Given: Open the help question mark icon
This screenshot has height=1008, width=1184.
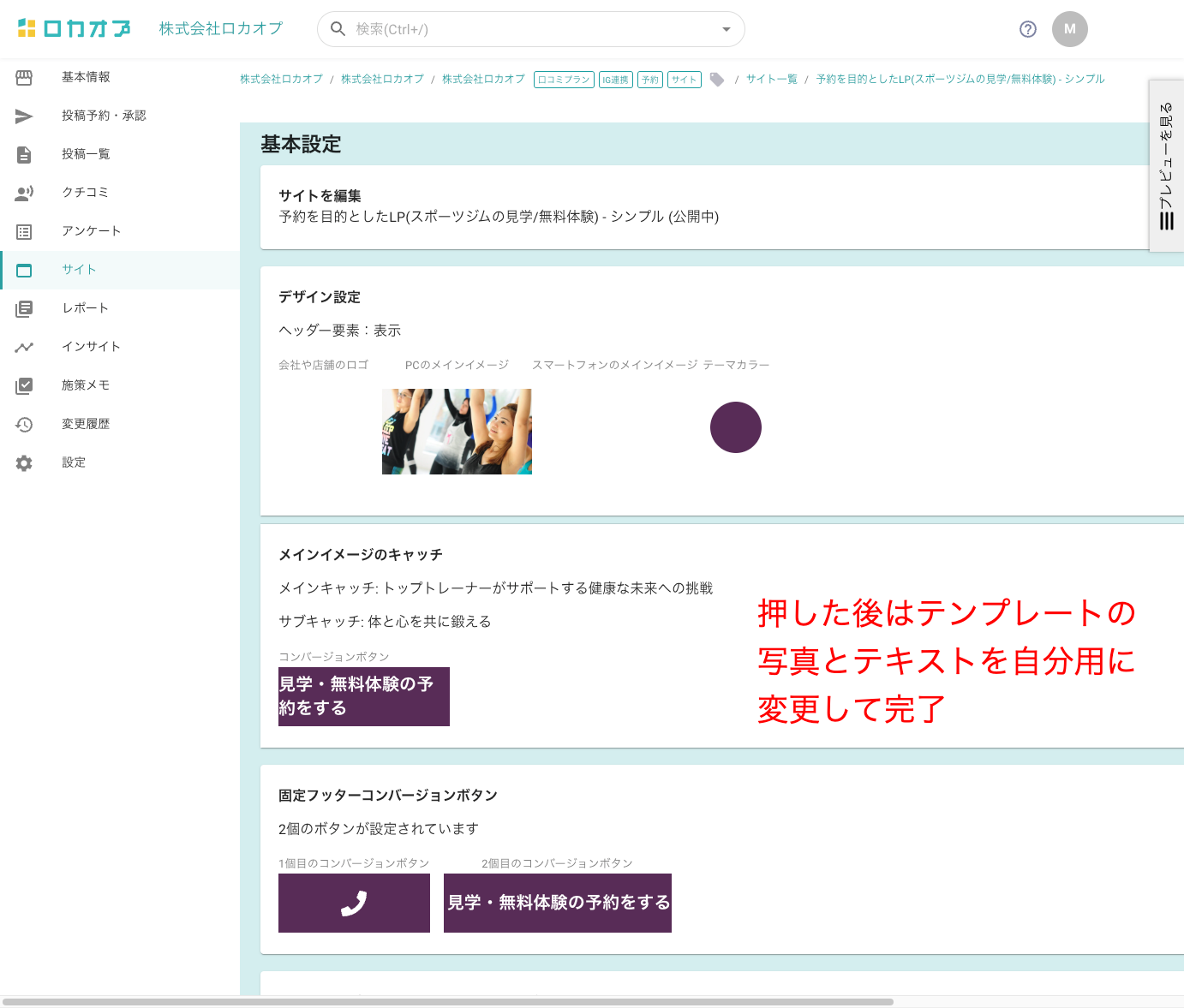Looking at the screenshot, I should 1028,29.
